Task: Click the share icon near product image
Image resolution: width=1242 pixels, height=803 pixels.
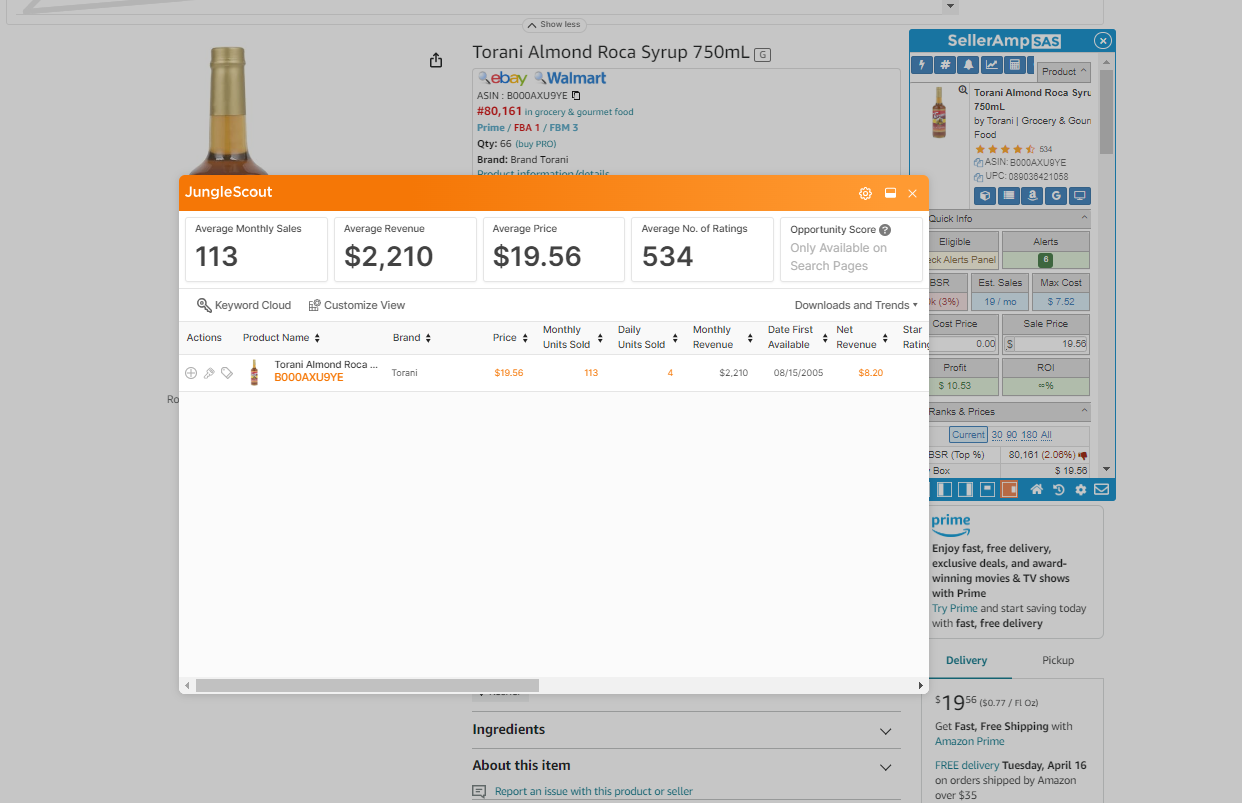Action: point(435,61)
